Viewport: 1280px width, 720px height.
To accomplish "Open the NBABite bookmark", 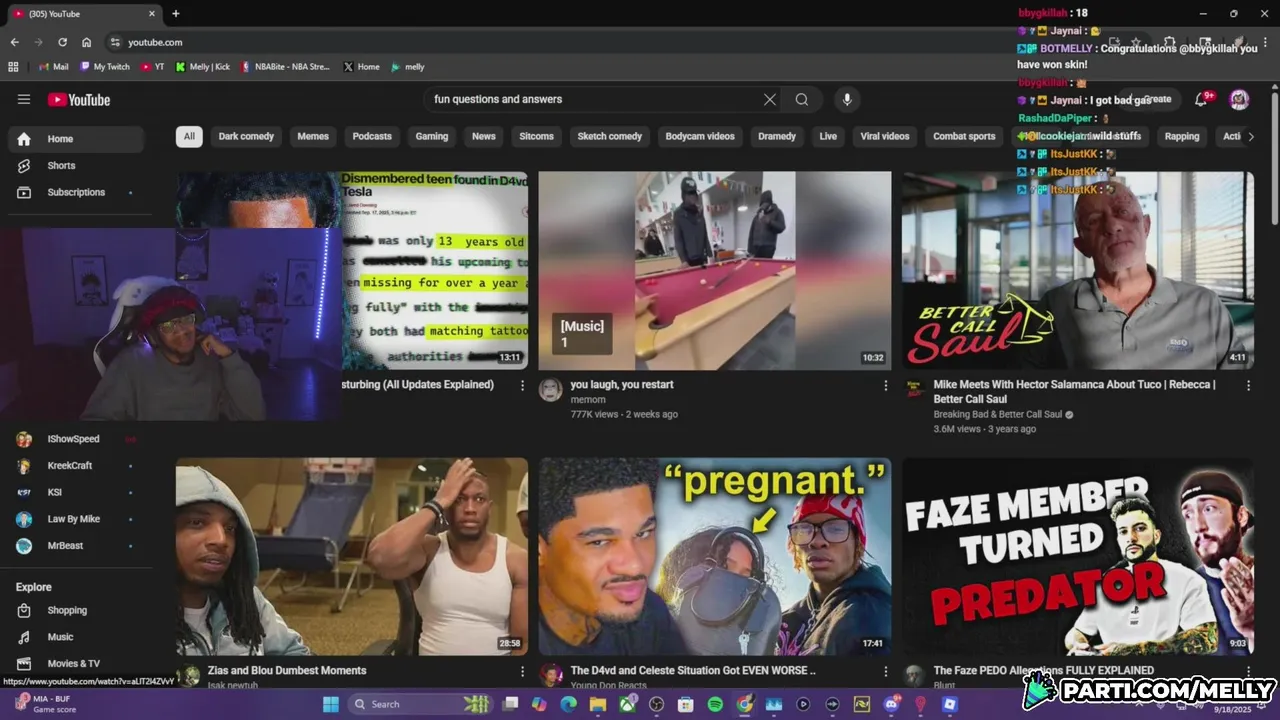I will tap(284, 67).
